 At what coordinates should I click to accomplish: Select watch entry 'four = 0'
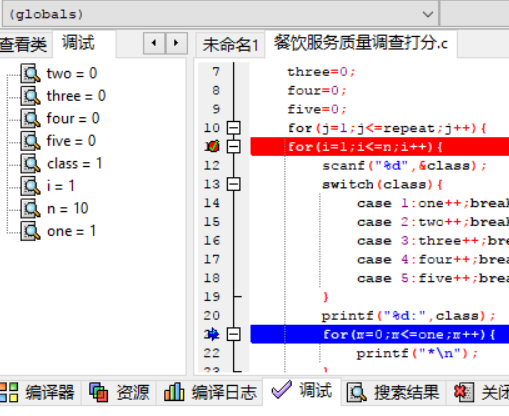(x=73, y=118)
